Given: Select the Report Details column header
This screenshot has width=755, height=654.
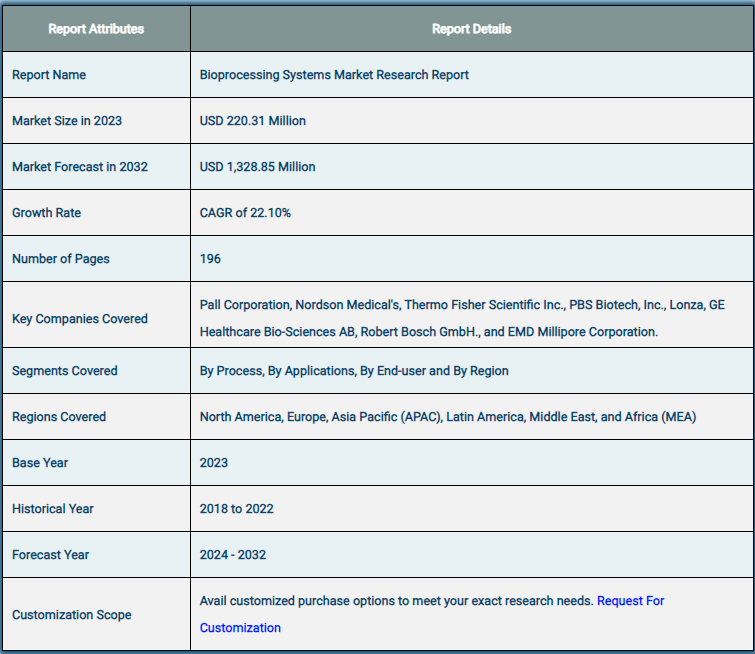Looking at the screenshot, I should coord(471,29).
